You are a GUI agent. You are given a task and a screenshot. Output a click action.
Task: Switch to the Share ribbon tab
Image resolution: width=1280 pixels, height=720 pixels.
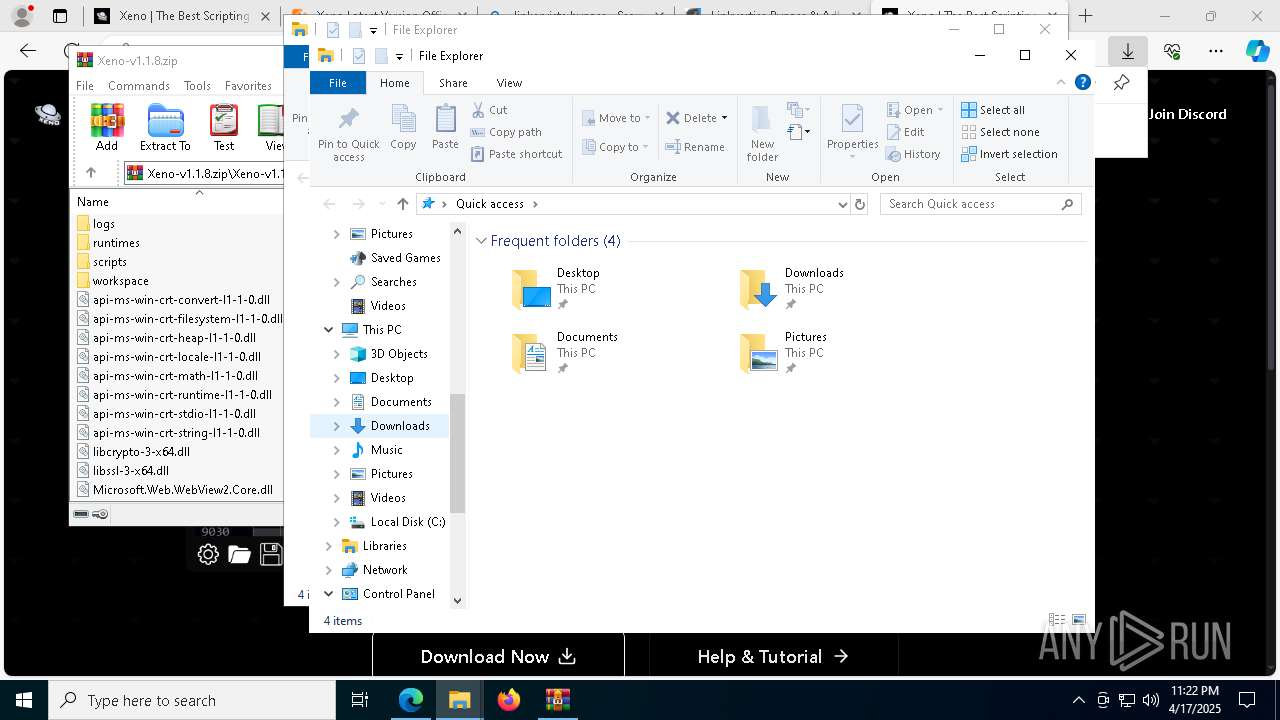click(x=453, y=83)
